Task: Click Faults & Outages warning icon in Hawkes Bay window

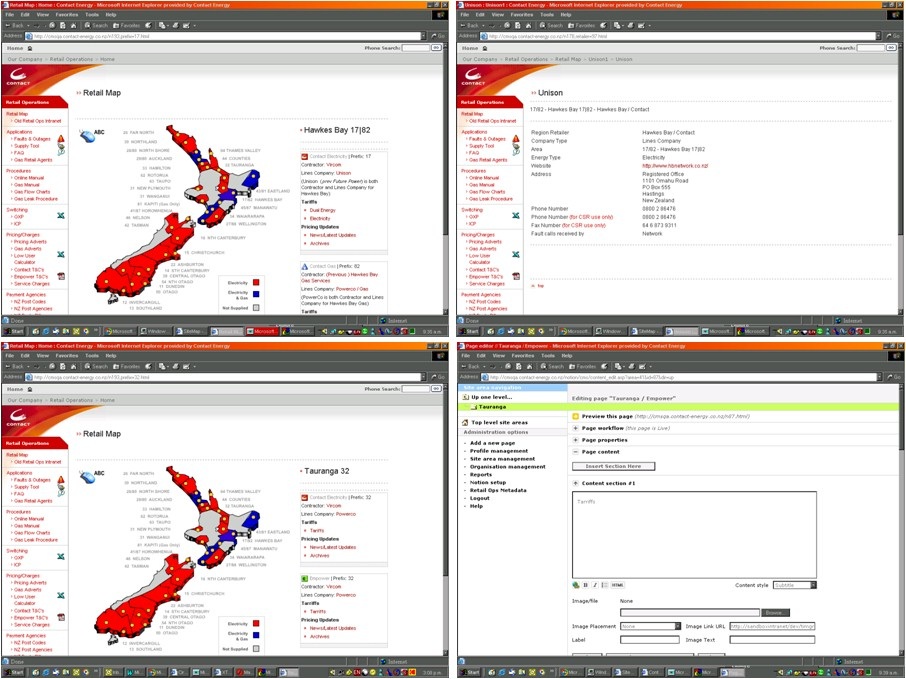Action: click(x=60, y=138)
